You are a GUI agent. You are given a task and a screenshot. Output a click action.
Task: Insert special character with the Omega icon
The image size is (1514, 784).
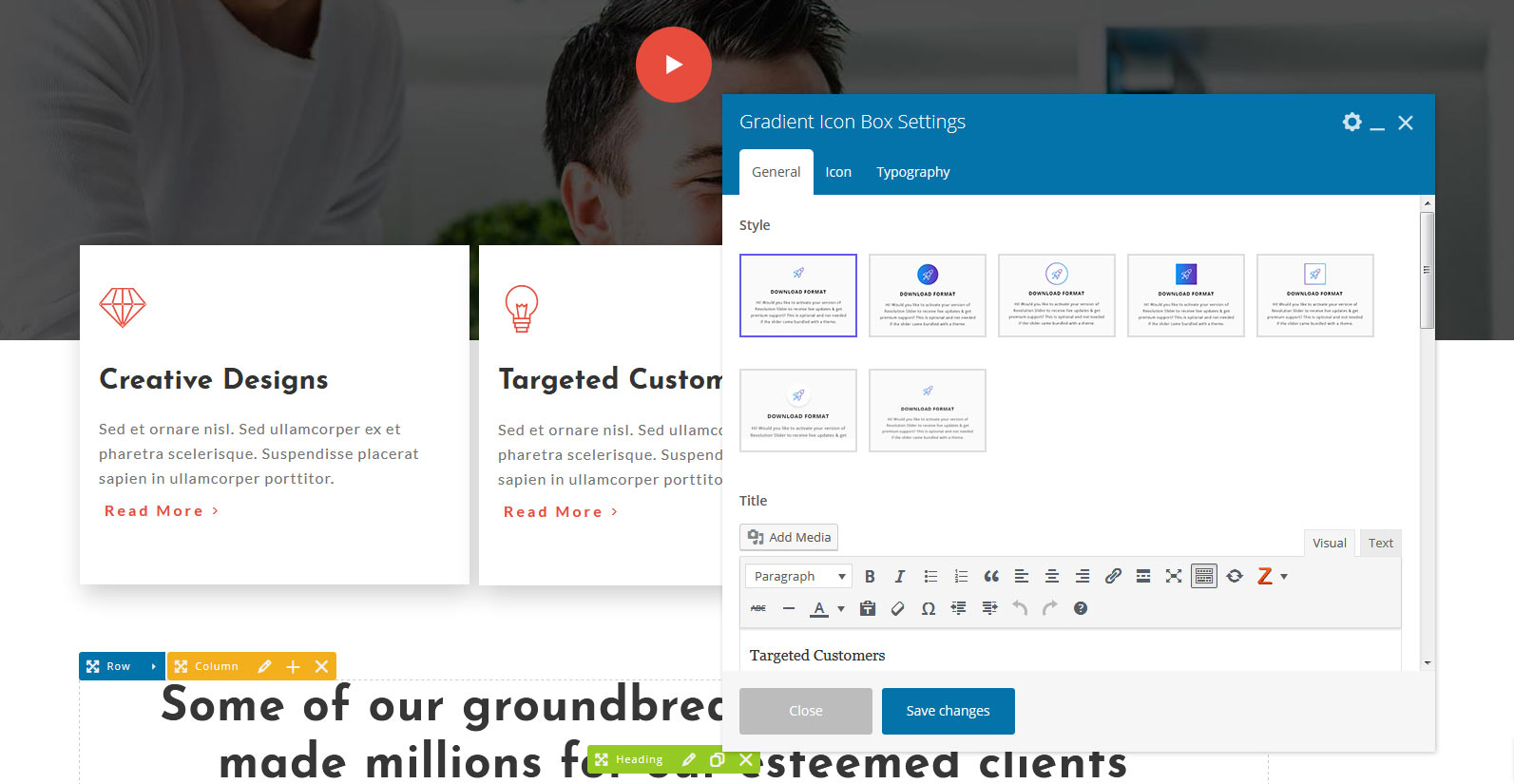[929, 608]
